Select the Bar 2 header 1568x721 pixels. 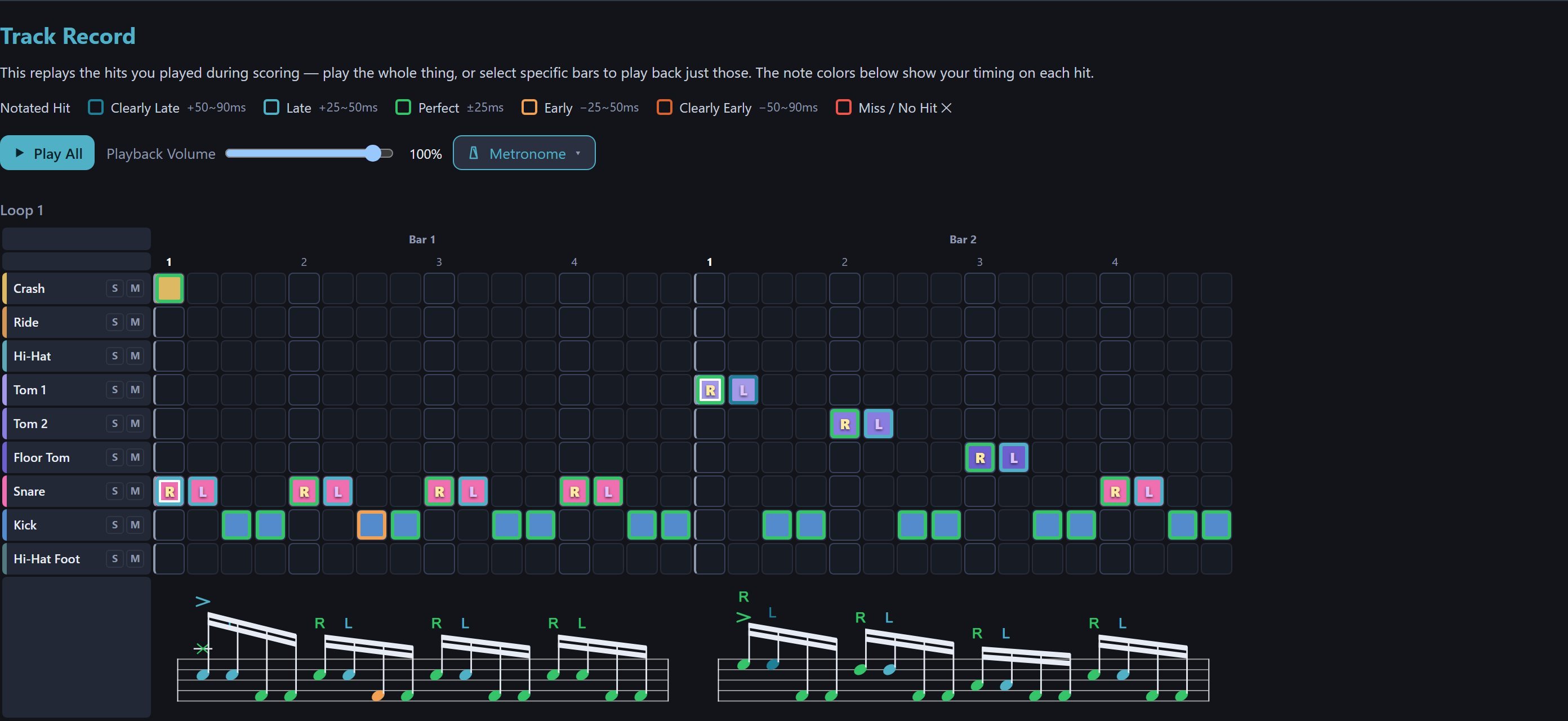(963, 239)
